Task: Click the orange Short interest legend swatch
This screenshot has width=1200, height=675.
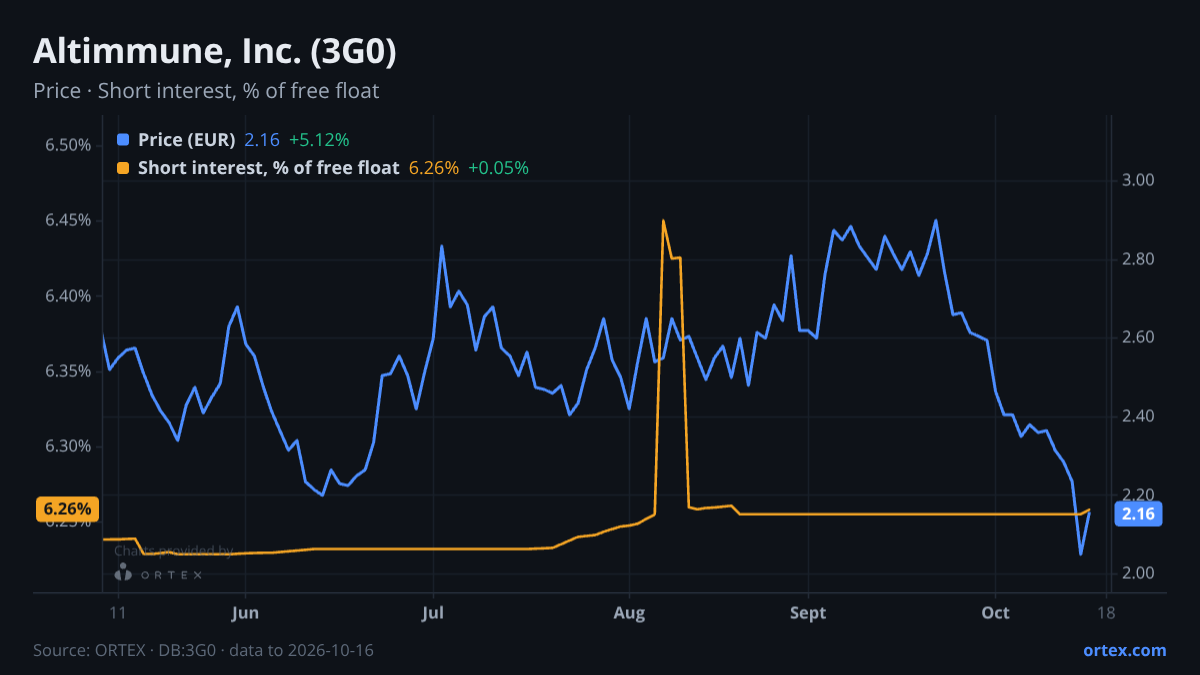Action: point(123,168)
